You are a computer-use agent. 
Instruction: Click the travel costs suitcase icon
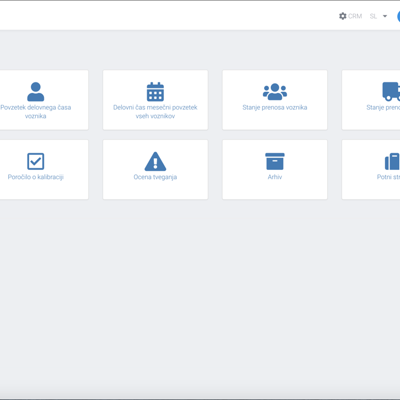[392, 161]
